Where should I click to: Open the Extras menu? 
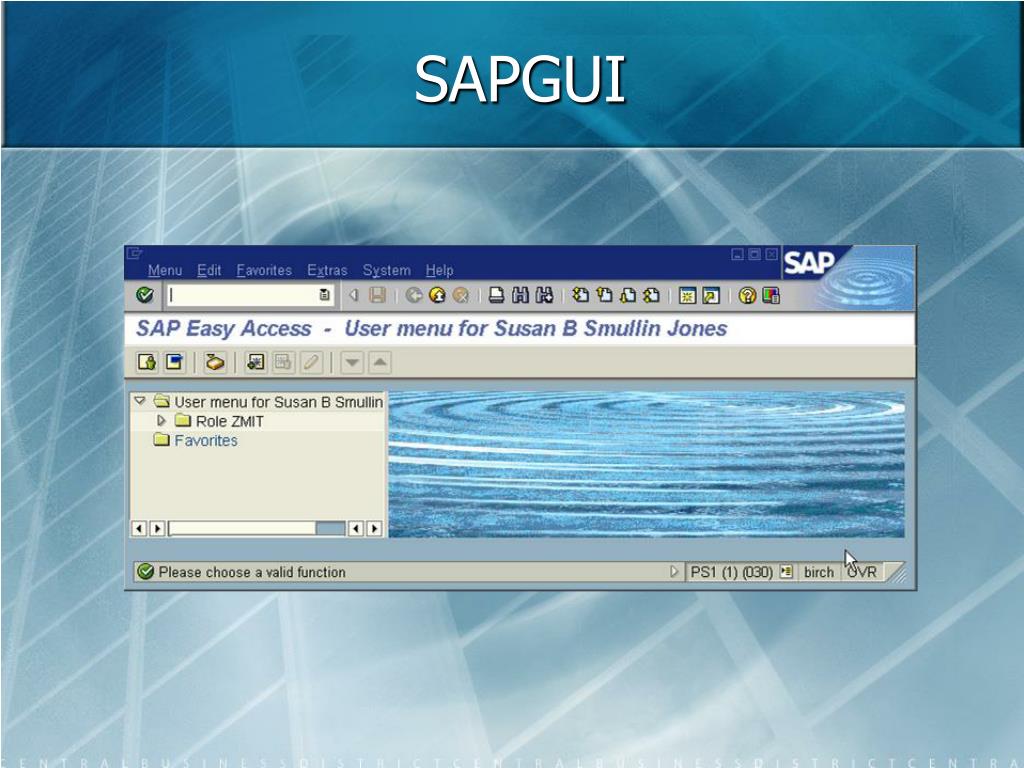(327, 270)
